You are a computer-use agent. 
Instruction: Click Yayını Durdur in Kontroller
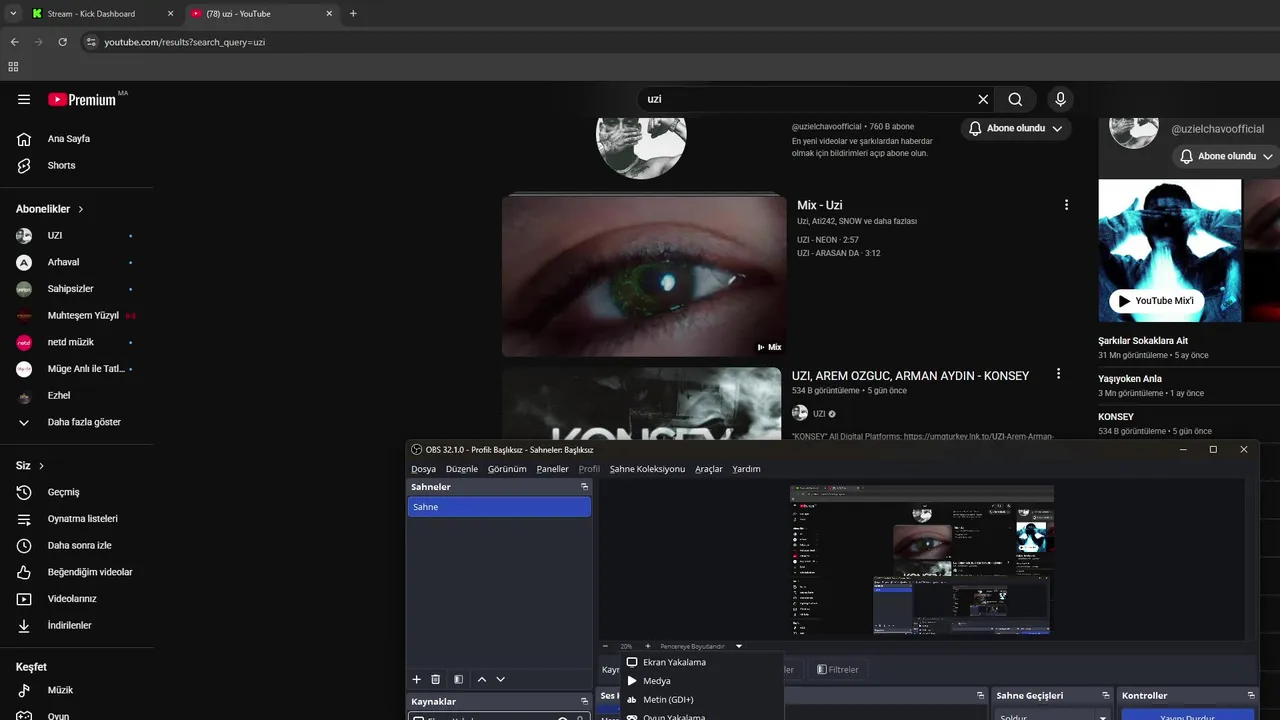(1187, 715)
